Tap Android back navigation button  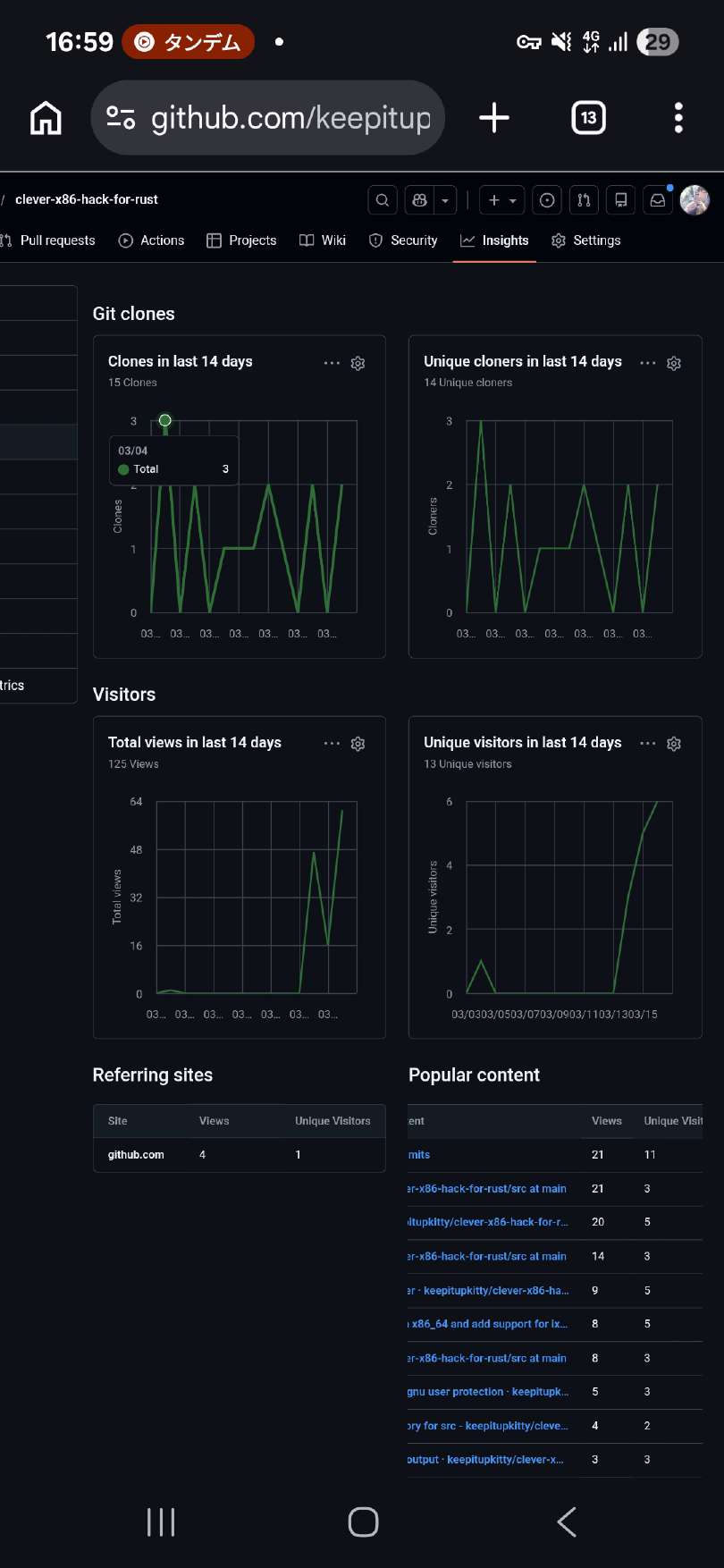click(567, 1522)
